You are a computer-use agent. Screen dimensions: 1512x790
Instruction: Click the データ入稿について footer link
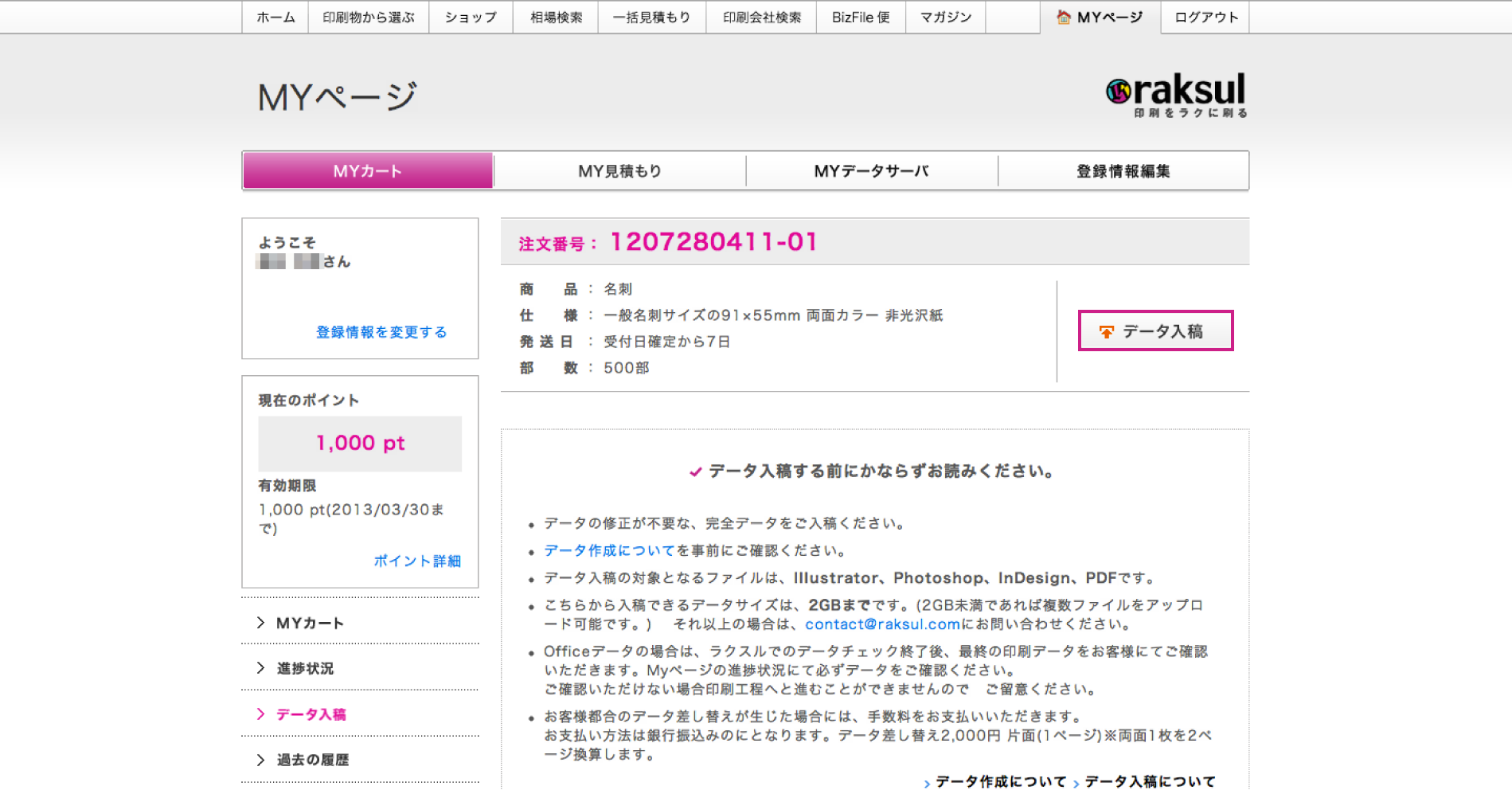point(1150,781)
